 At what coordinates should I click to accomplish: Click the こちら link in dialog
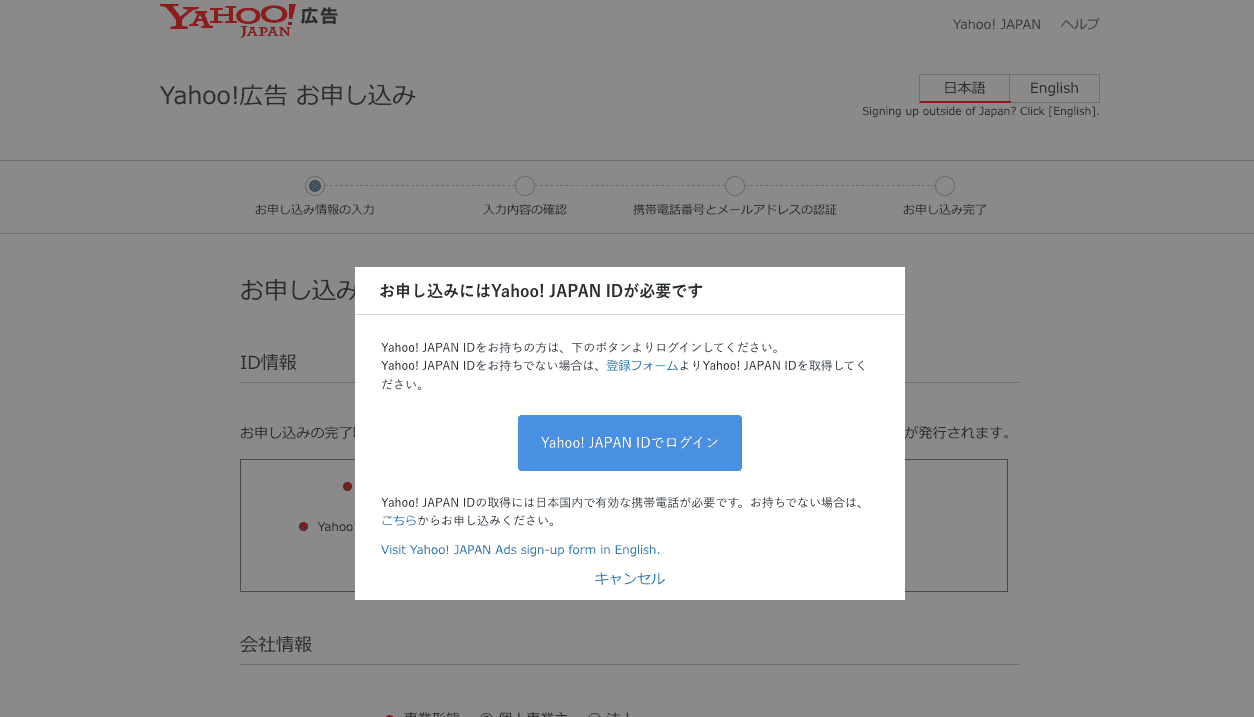pos(399,521)
